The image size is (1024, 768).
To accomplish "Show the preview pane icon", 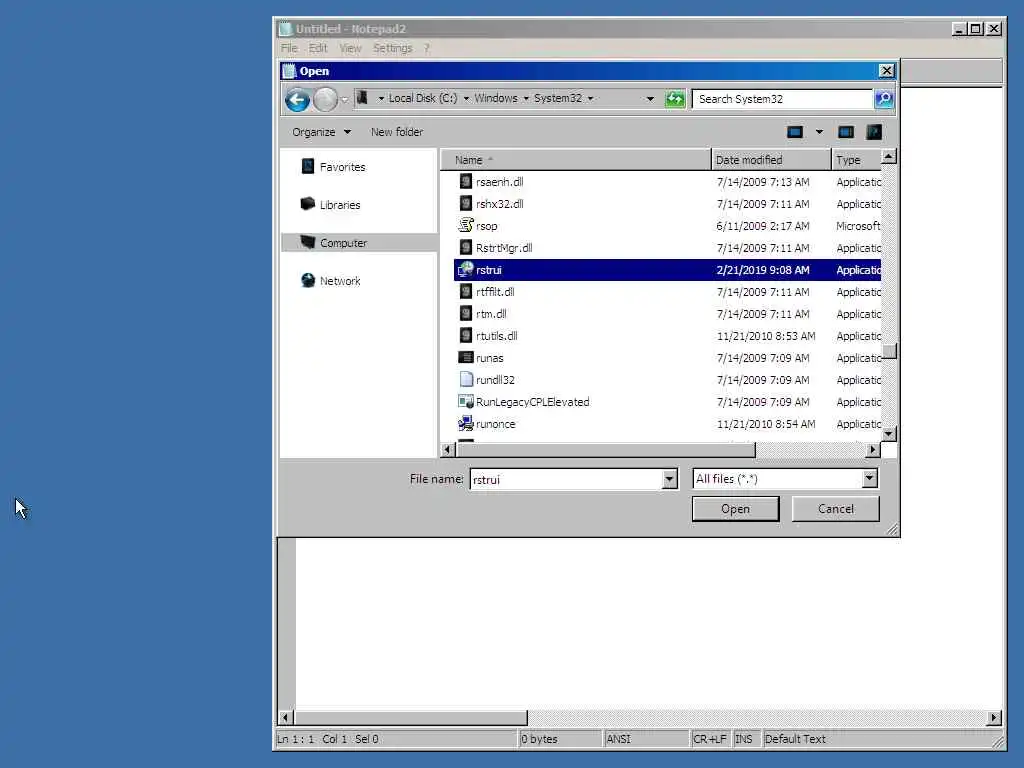I will (846, 132).
